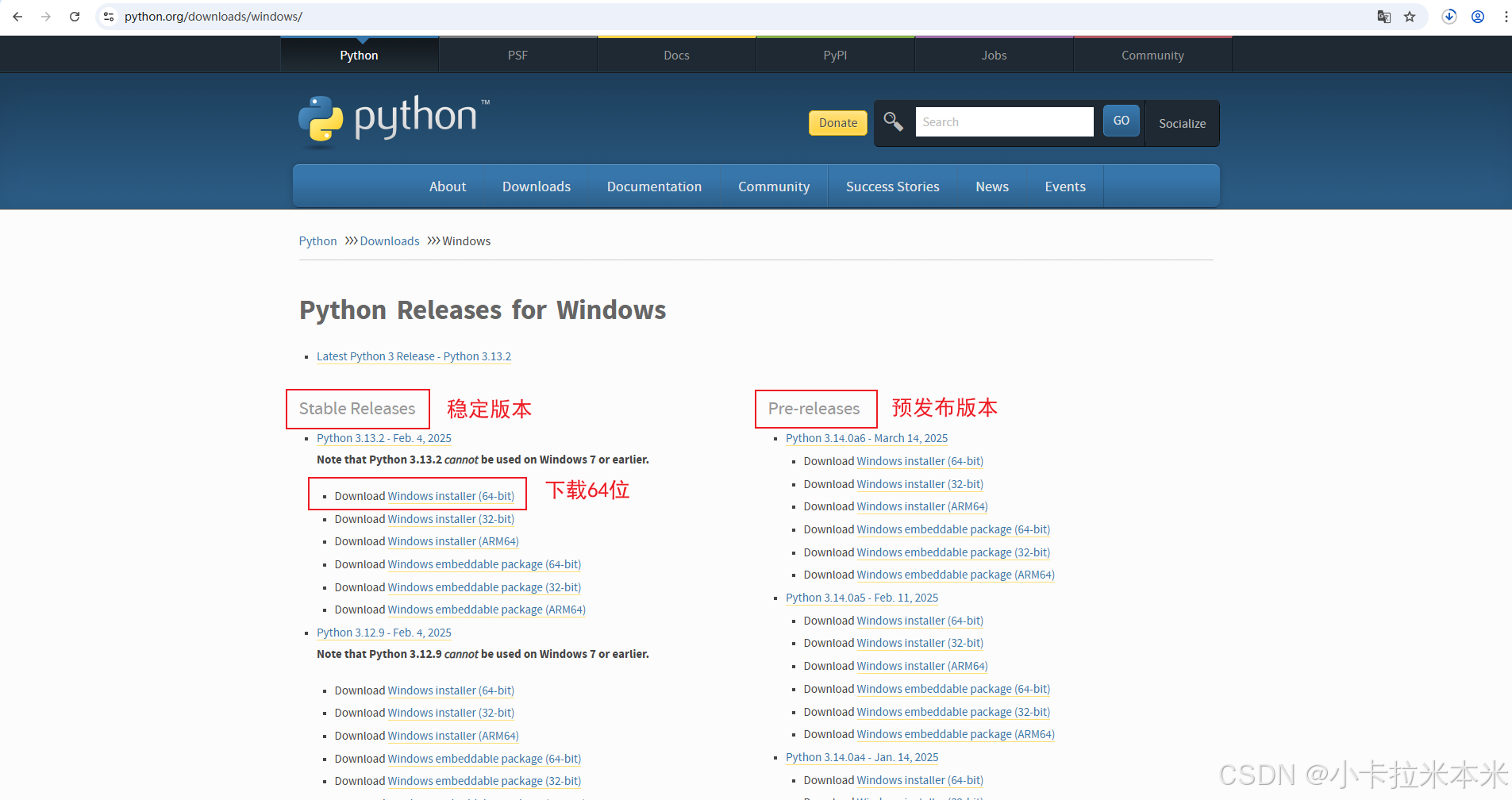This screenshot has width=1512, height=800.
Task: Open the browser profile icon
Action: pyautogui.click(x=1478, y=17)
